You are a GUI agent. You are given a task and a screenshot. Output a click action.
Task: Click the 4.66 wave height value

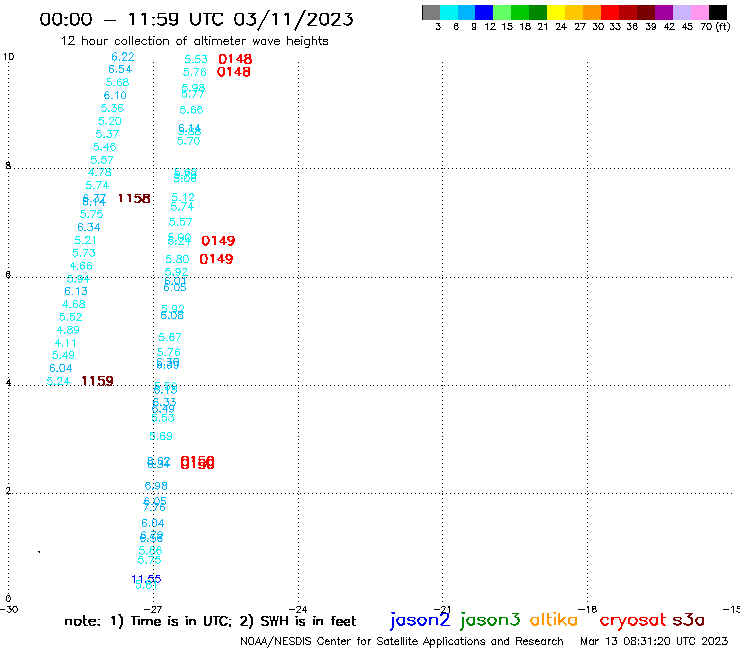pyautogui.click(x=81, y=266)
